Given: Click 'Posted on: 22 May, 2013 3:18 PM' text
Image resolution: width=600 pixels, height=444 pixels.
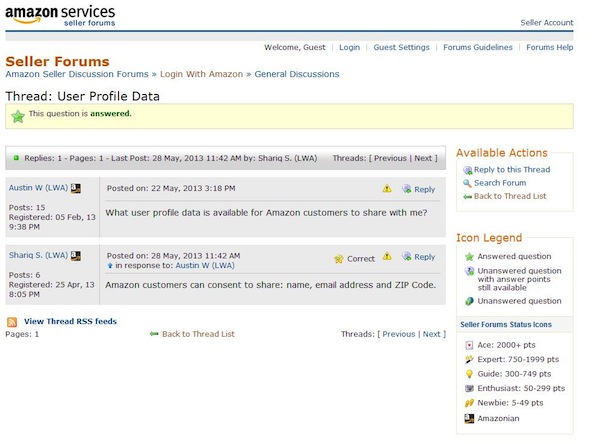Looking at the screenshot, I should click(x=171, y=188).
